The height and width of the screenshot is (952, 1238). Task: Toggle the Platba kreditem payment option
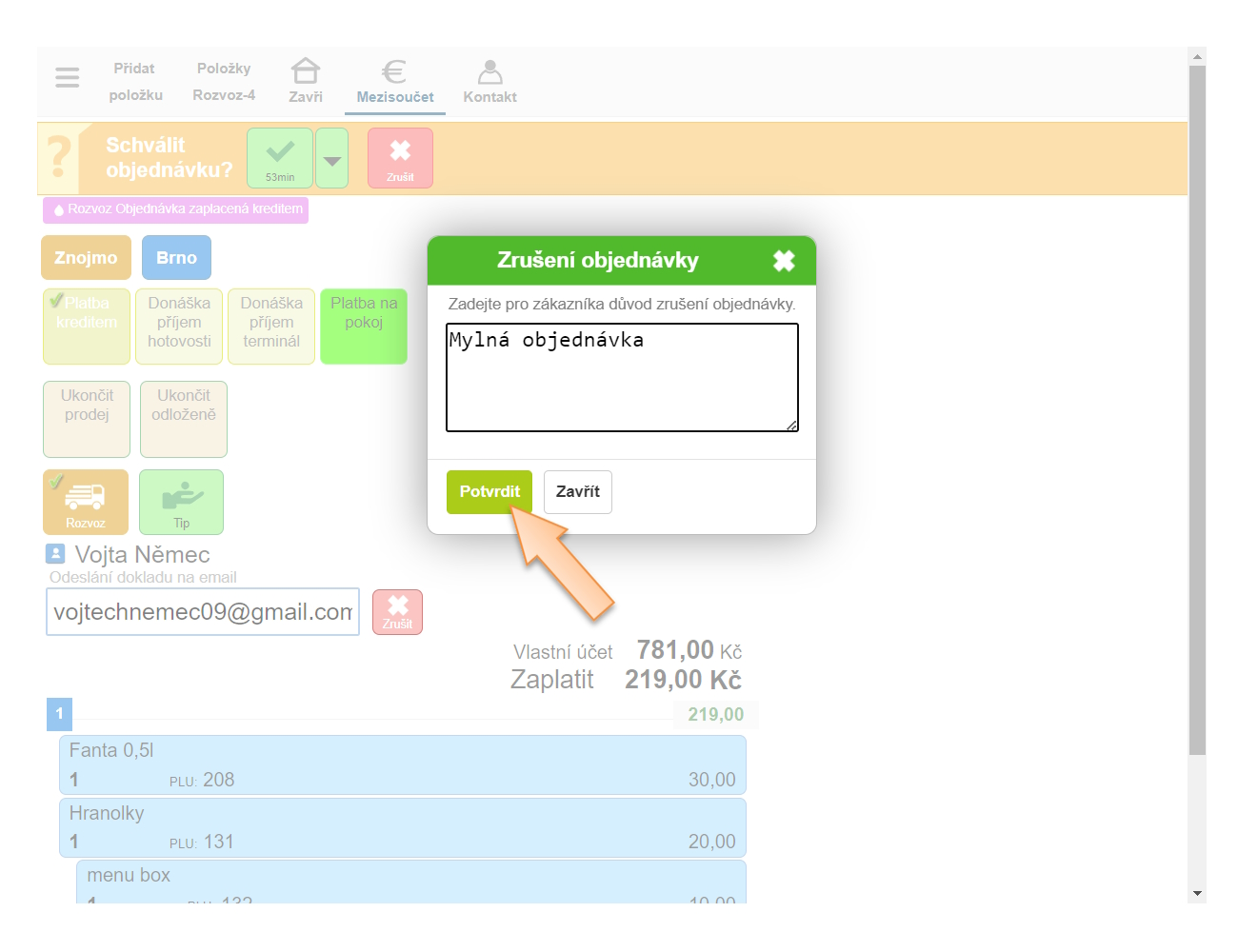[87, 326]
